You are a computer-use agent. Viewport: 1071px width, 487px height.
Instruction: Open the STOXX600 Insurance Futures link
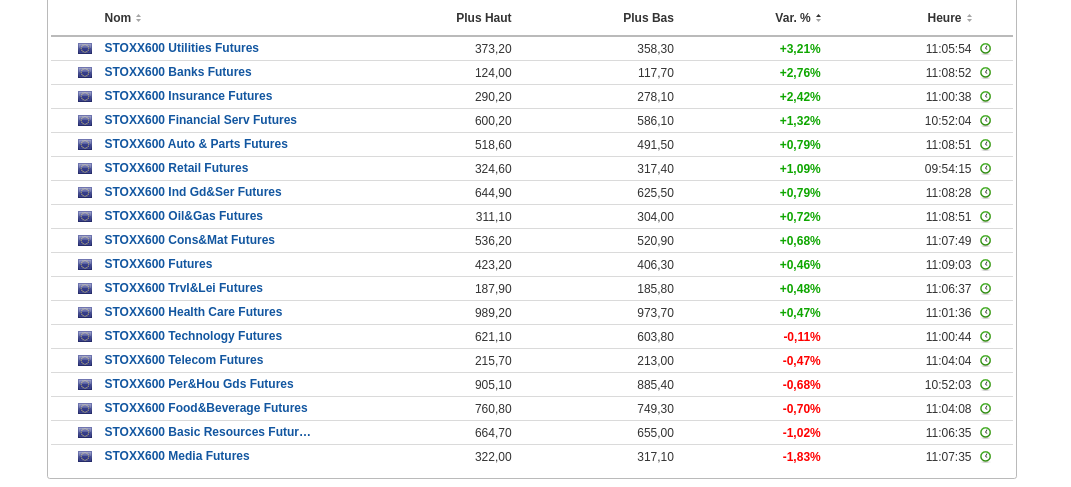point(188,96)
